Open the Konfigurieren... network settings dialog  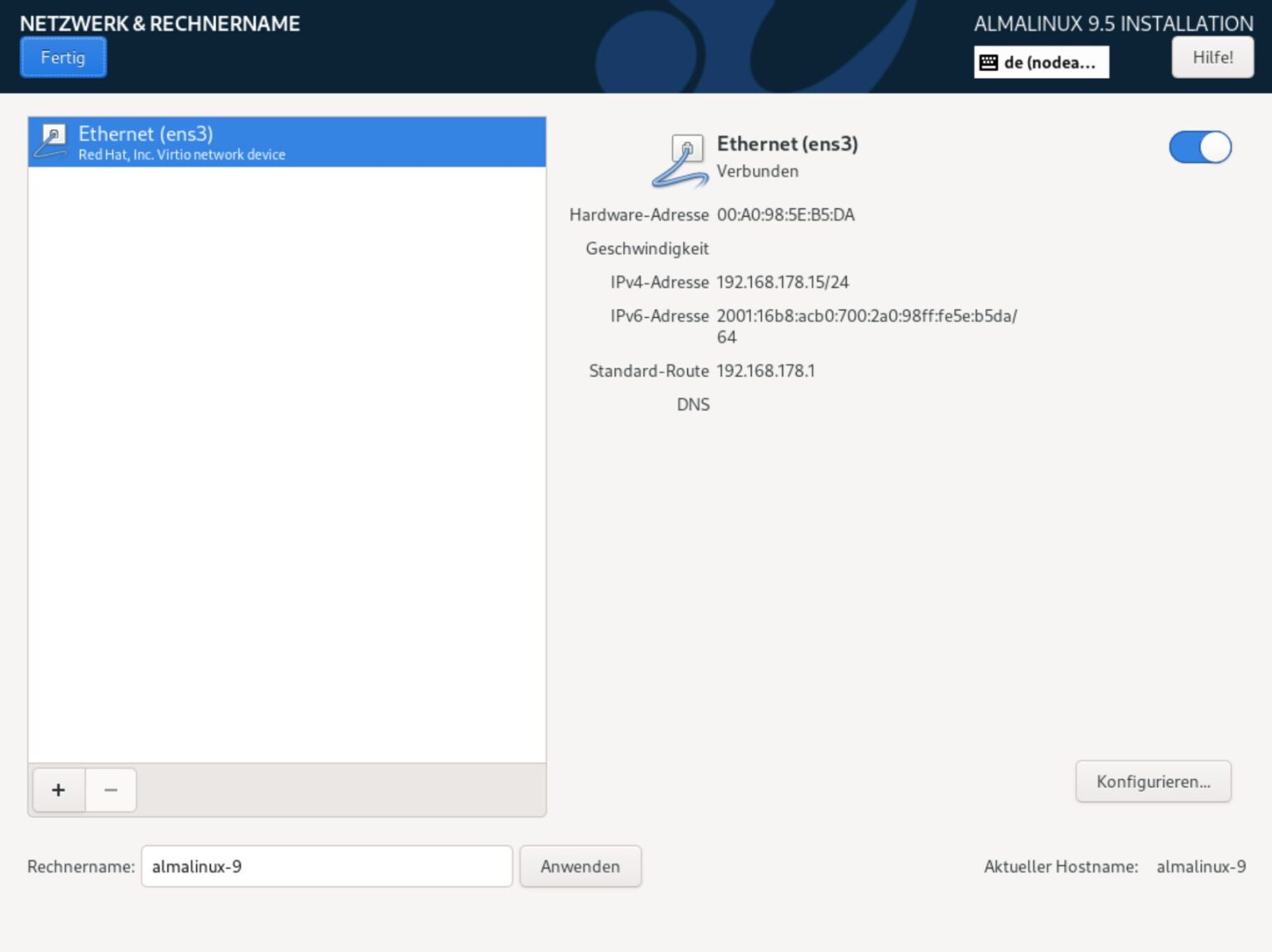[x=1153, y=781]
